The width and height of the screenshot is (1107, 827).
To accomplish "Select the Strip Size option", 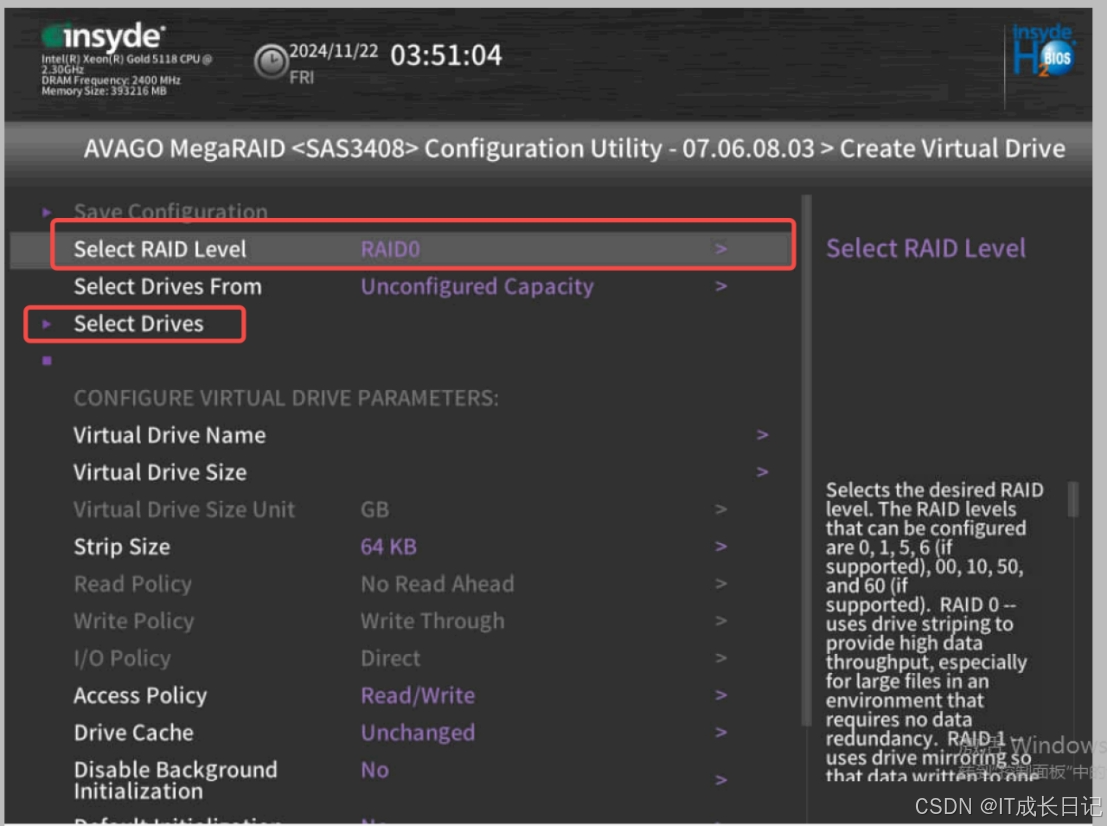I will pyautogui.click(x=122, y=547).
